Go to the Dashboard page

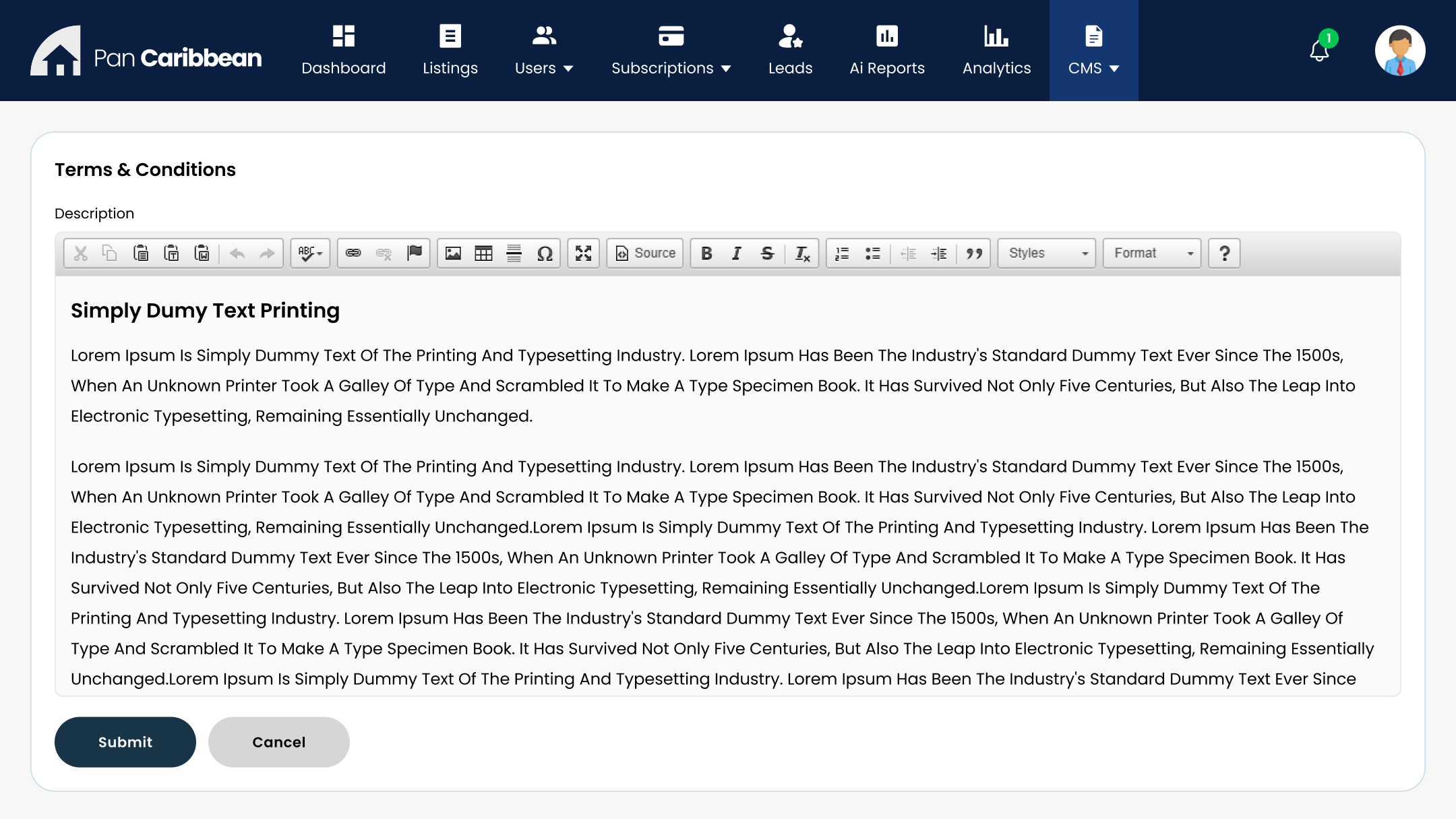pos(344,51)
